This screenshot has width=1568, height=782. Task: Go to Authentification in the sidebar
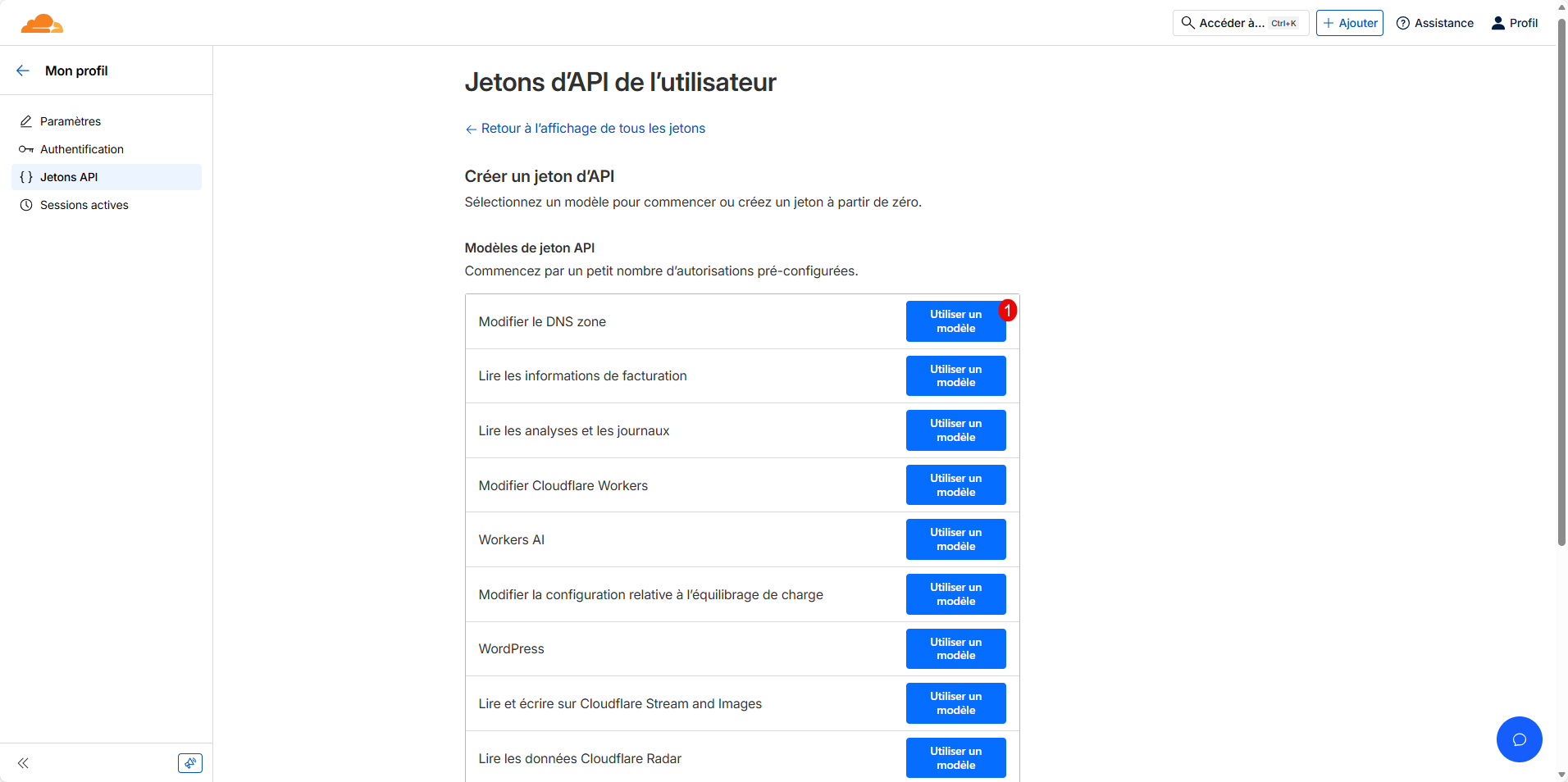81,149
